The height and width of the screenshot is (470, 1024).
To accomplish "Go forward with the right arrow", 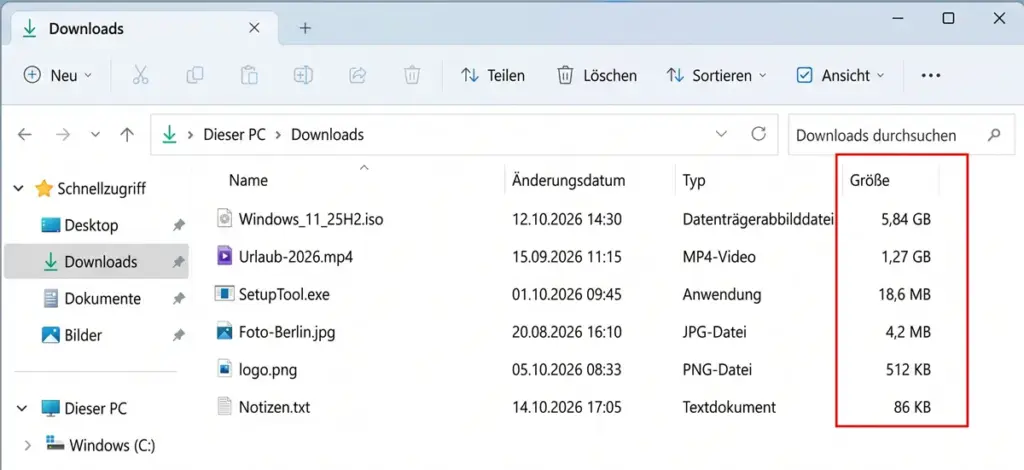I will (x=63, y=135).
